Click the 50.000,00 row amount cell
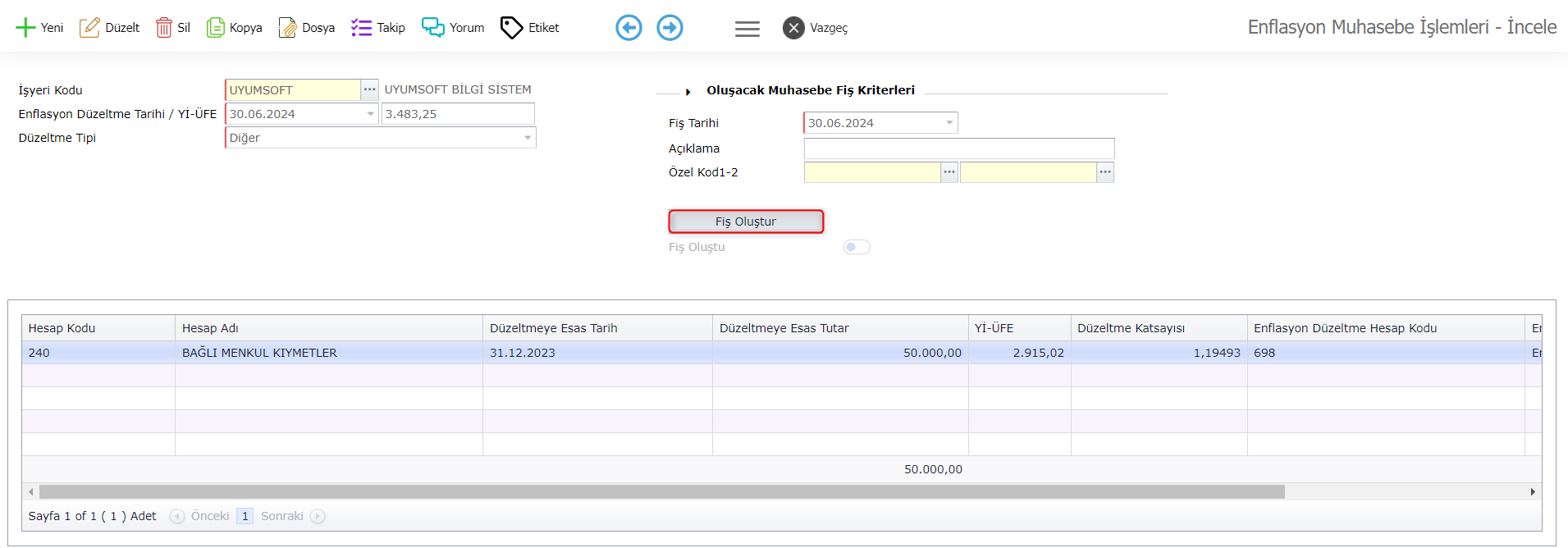Viewport: 1568px width, 548px height. tap(840, 353)
